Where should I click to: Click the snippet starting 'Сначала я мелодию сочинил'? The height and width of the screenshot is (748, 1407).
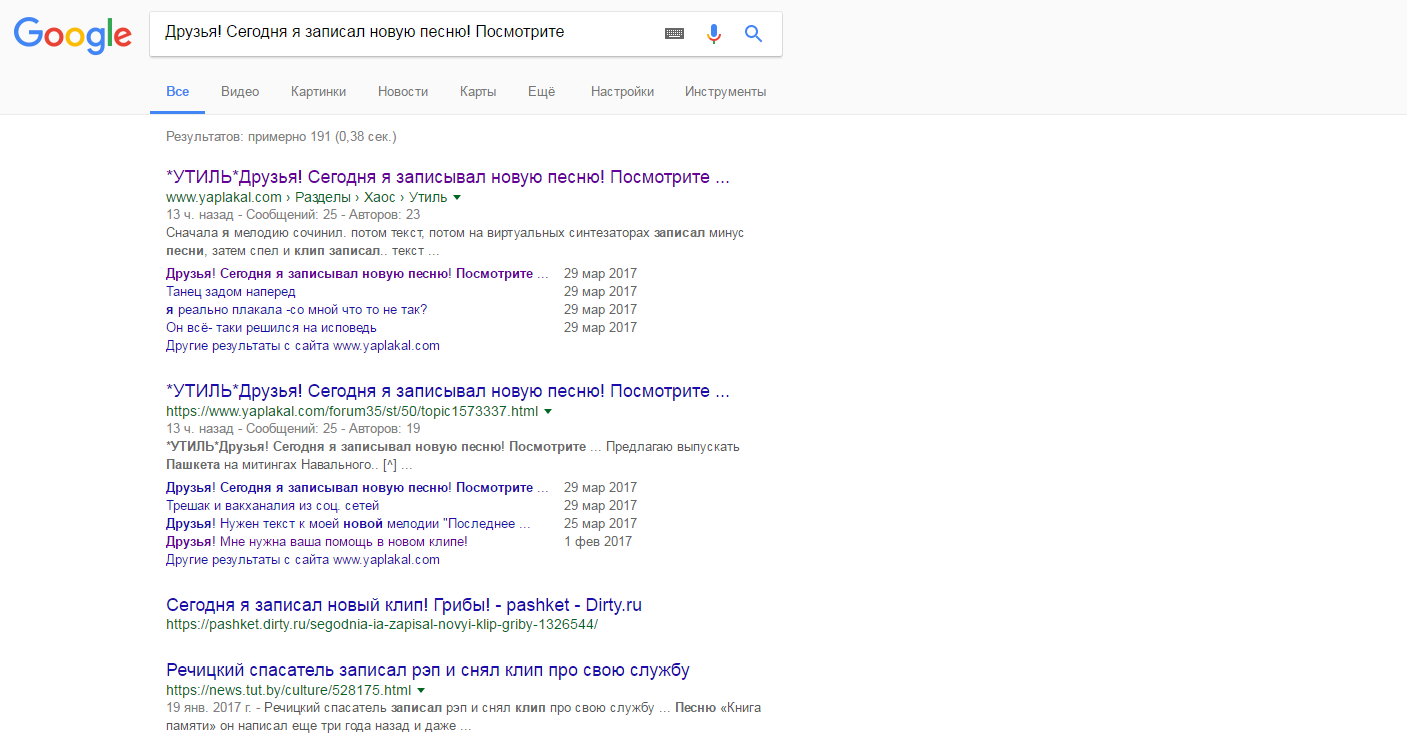point(455,242)
